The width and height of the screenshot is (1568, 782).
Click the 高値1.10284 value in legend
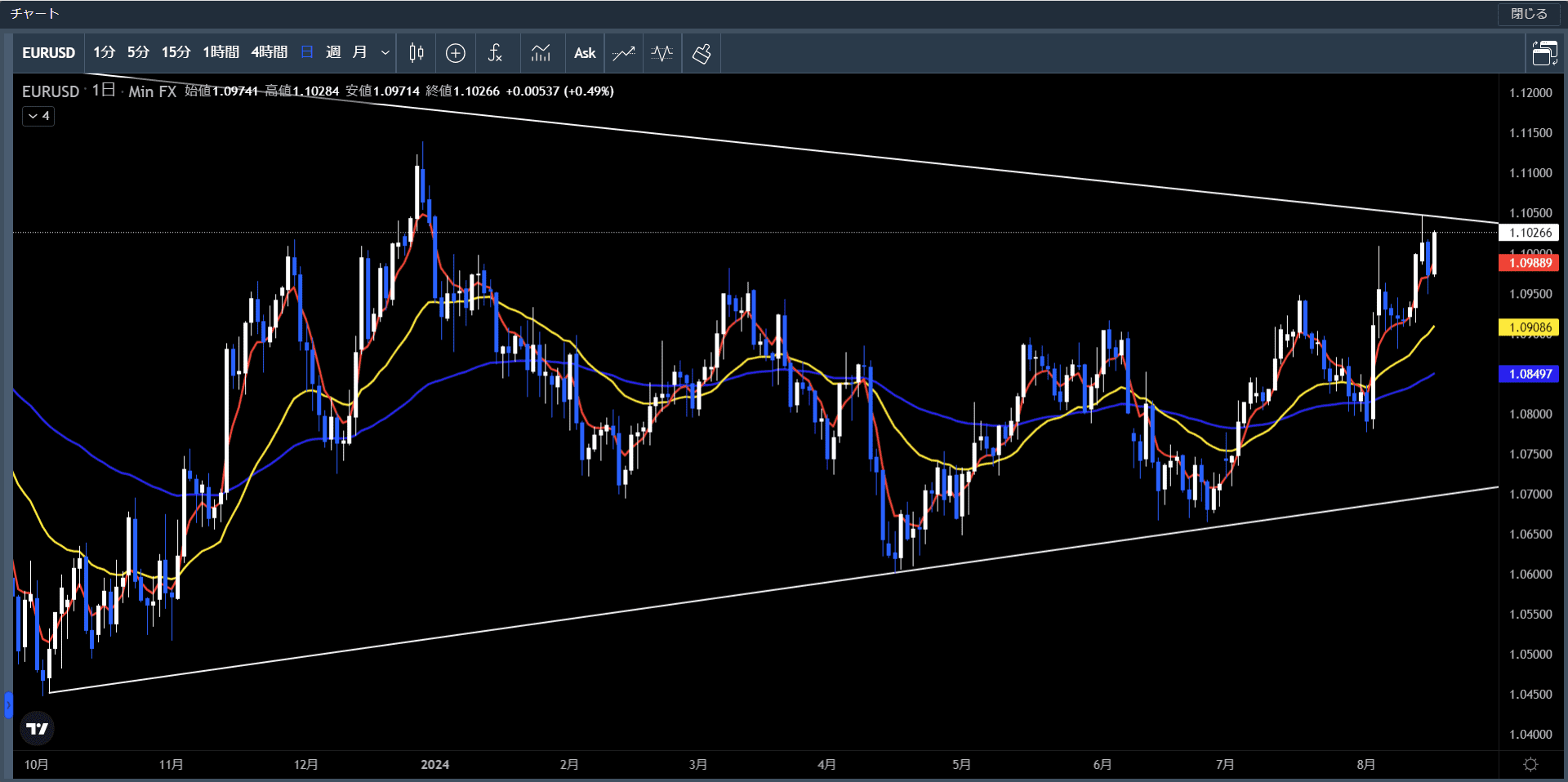click(x=302, y=91)
